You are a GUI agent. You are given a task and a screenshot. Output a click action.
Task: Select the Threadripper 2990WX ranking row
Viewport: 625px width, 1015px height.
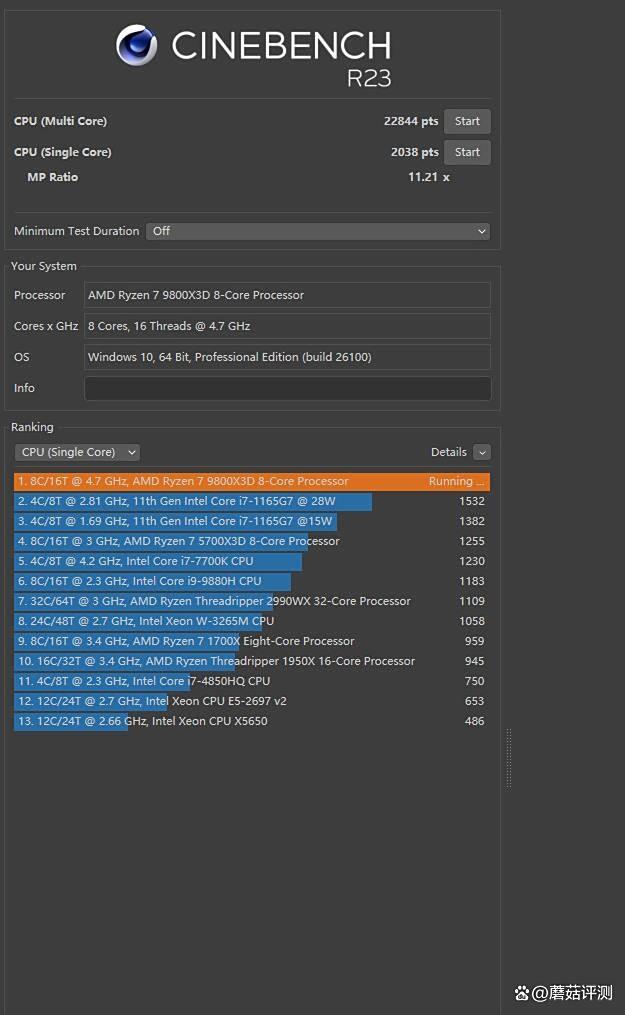point(252,601)
